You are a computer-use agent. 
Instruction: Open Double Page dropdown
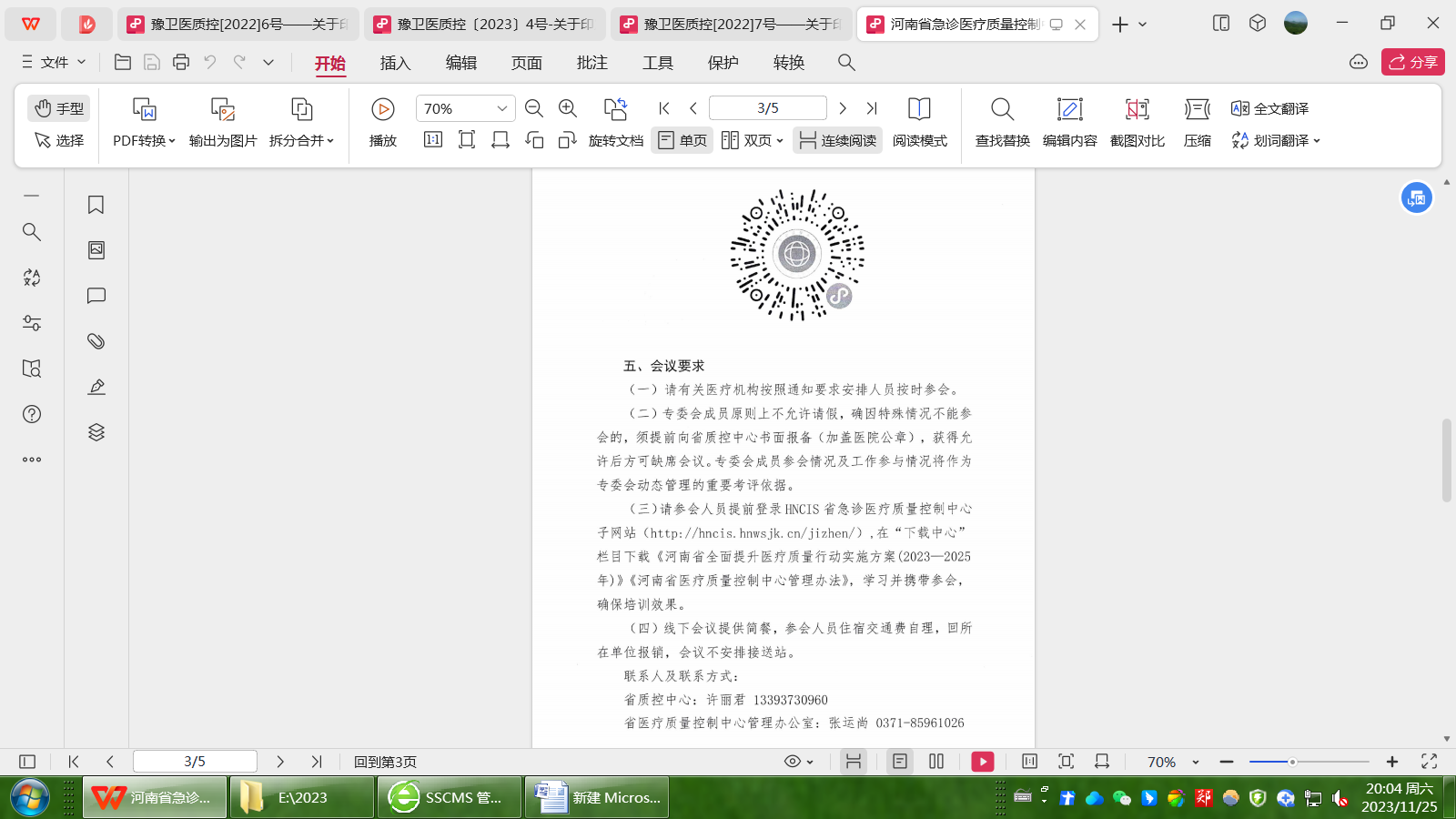(x=752, y=140)
